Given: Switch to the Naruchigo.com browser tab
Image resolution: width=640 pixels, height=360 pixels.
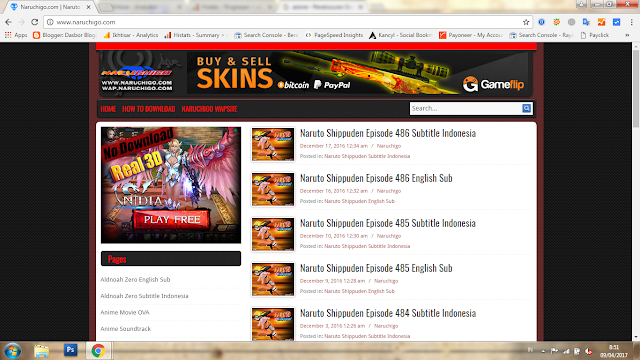Looking at the screenshot, I should click(x=49, y=7).
